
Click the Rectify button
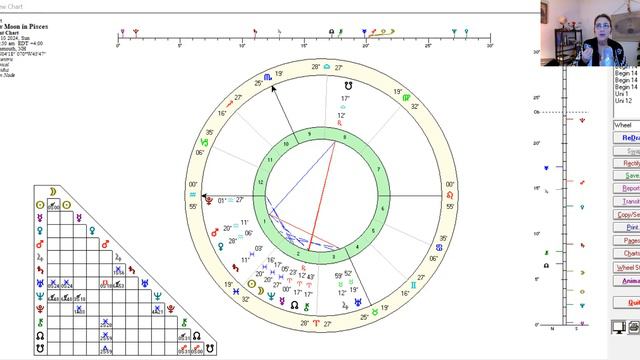point(627,163)
